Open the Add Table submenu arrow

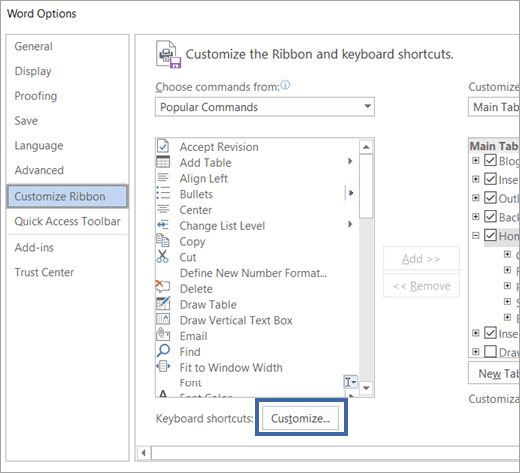pos(350,161)
